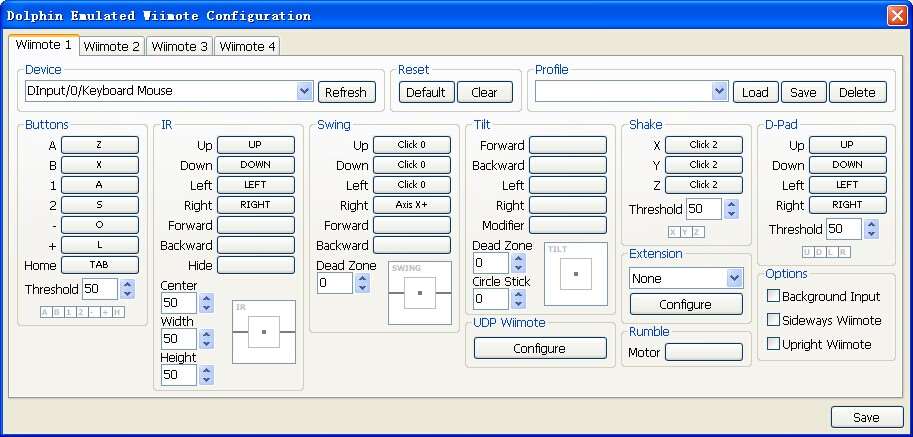Screen dimensions: 913x437
Task: Switch to the Wiimote 3 tab
Action: (179, 47)
